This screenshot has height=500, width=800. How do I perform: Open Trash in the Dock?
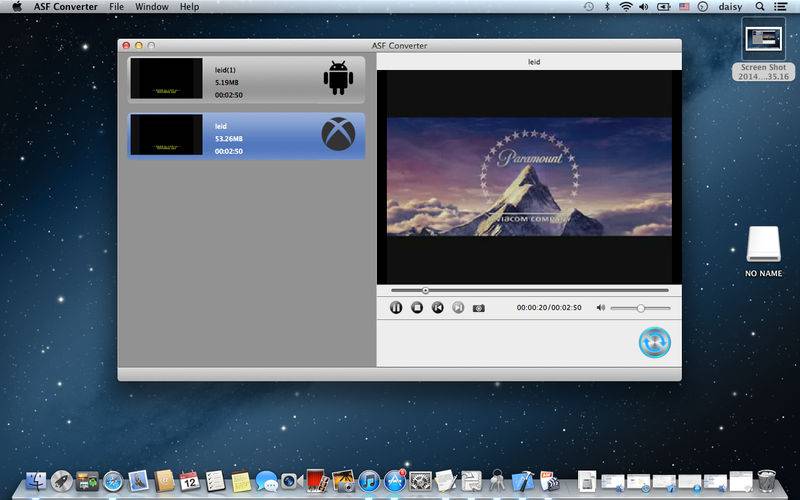point(766,481)
